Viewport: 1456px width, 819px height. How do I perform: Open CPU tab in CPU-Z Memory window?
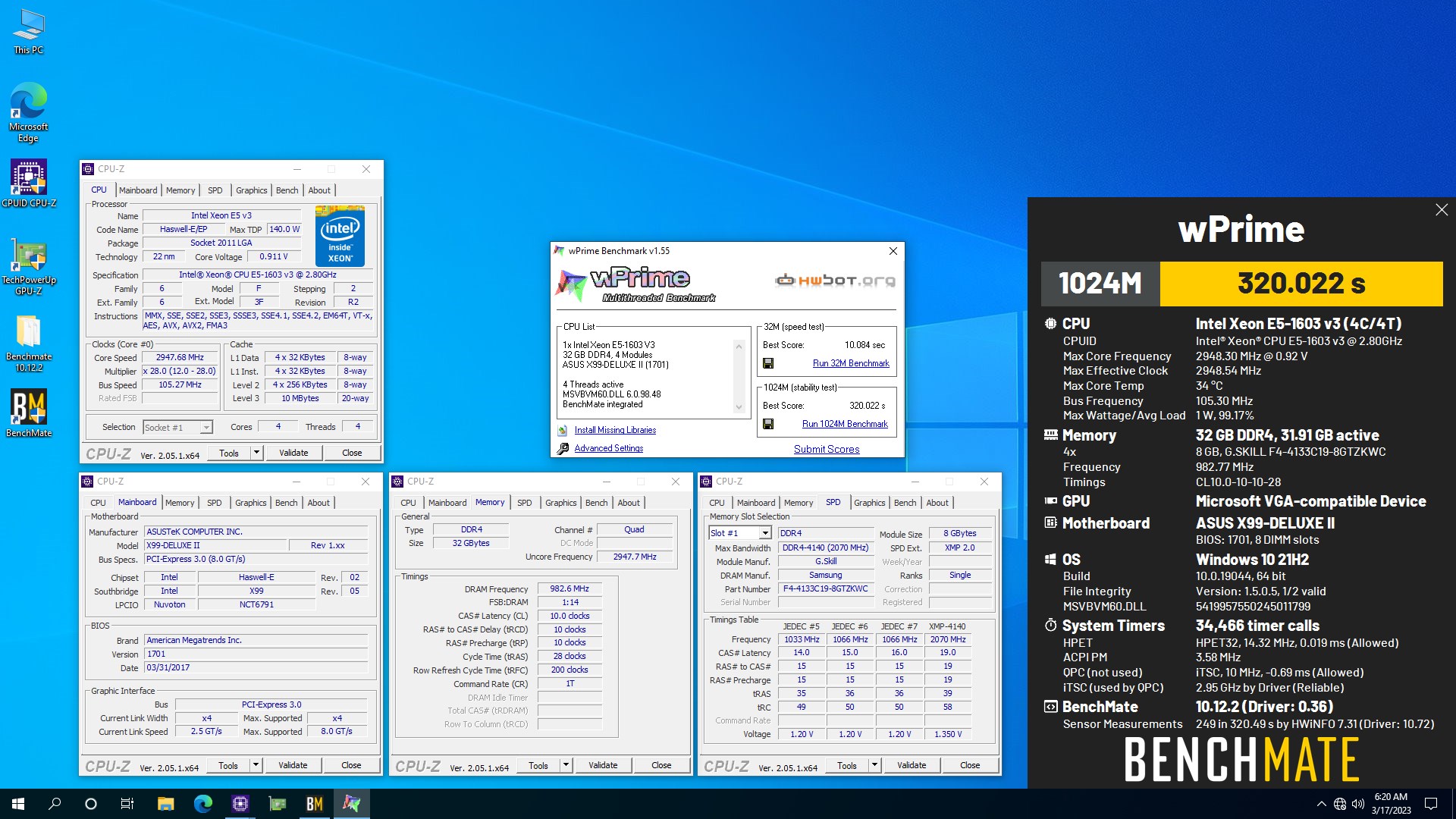click(408, 503)
